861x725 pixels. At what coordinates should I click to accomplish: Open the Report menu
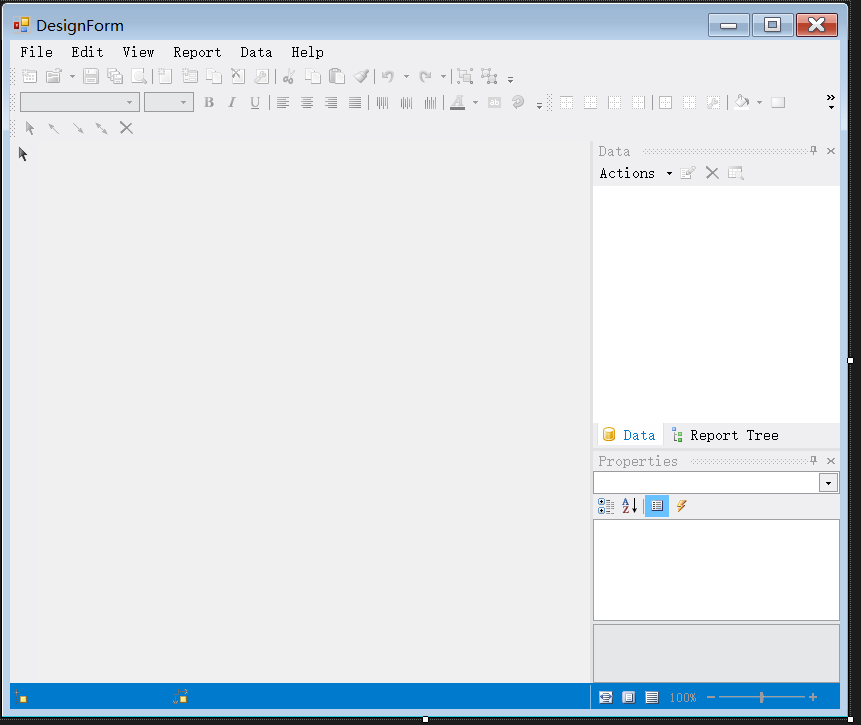point(197,52)
